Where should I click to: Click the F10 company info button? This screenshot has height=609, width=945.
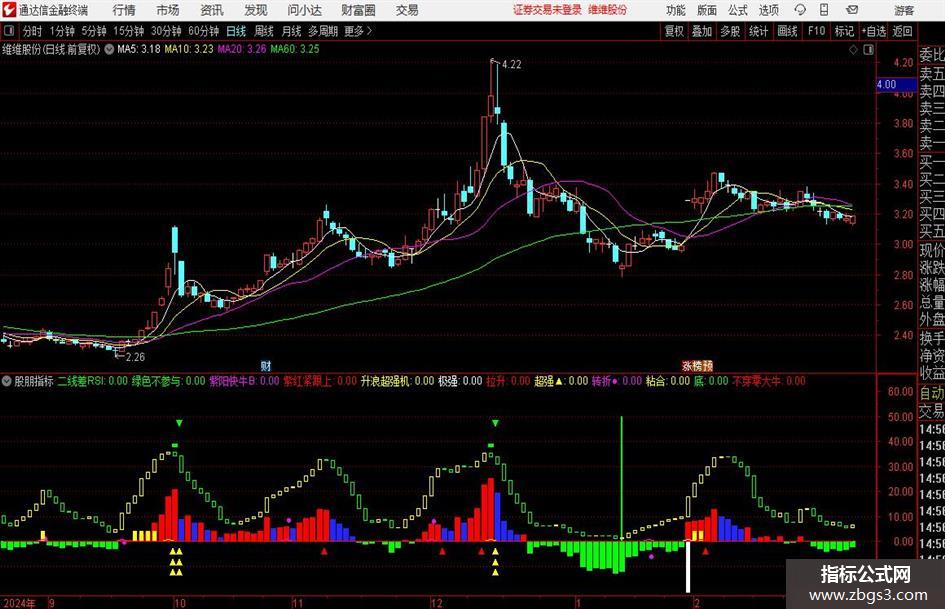tap(816, 31)
